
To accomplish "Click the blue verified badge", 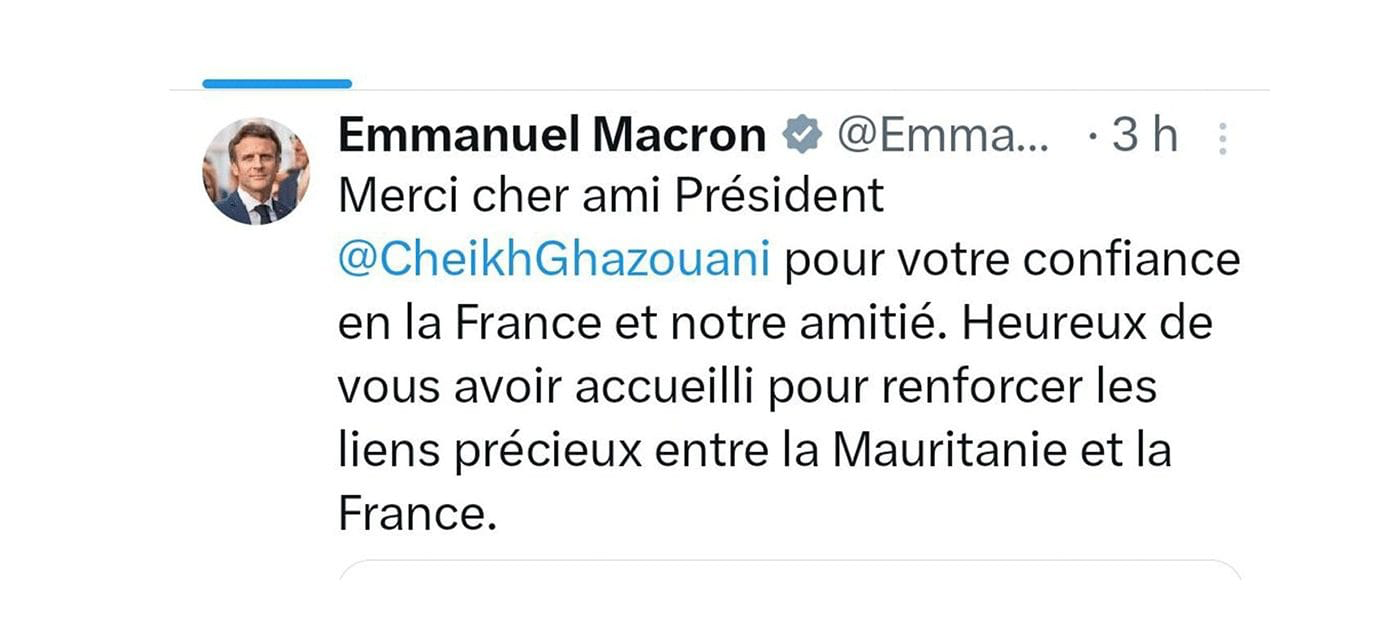I will [x=802, y=136].
